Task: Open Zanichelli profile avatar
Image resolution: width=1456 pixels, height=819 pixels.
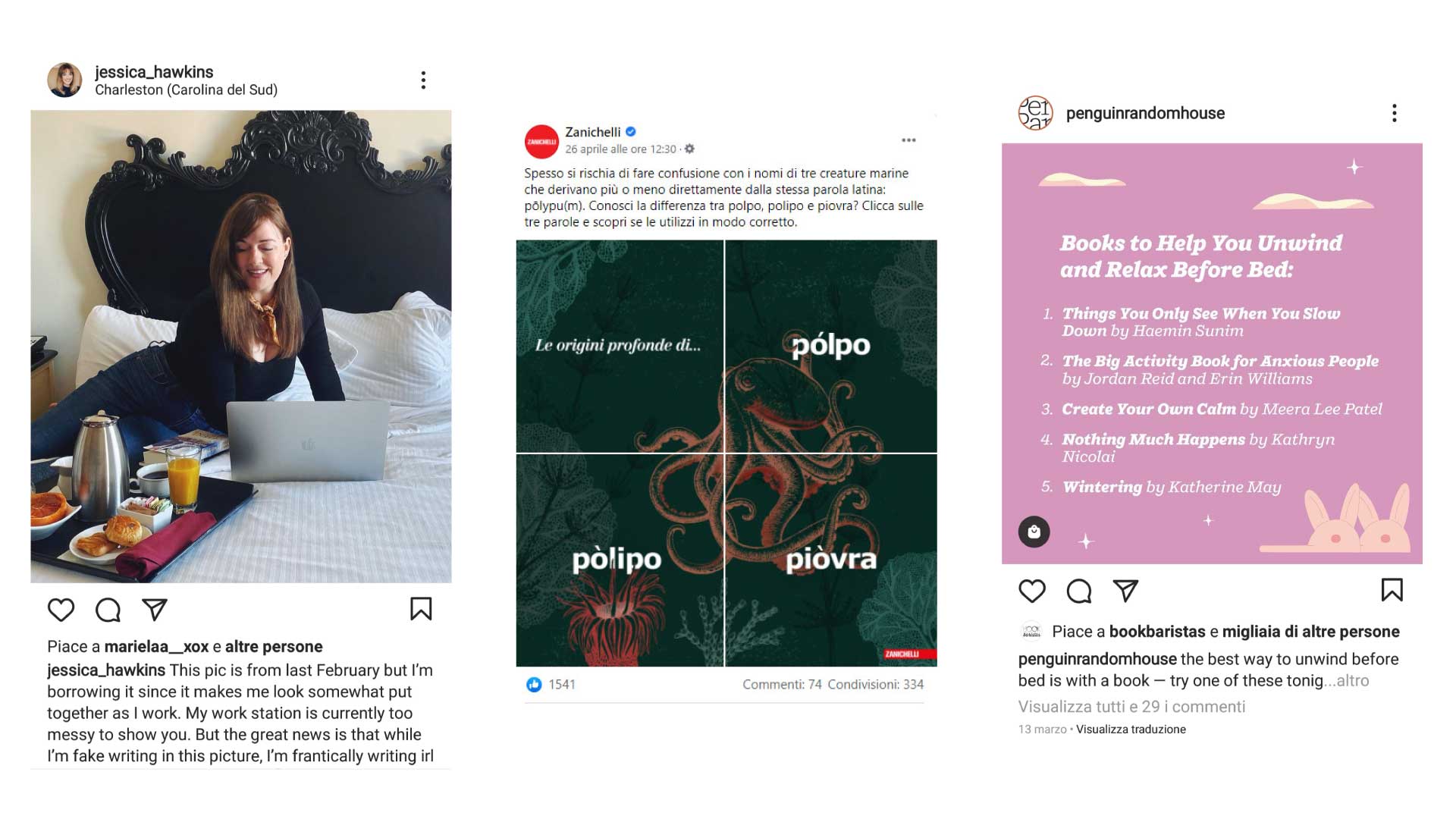Action: coord(541,142)
